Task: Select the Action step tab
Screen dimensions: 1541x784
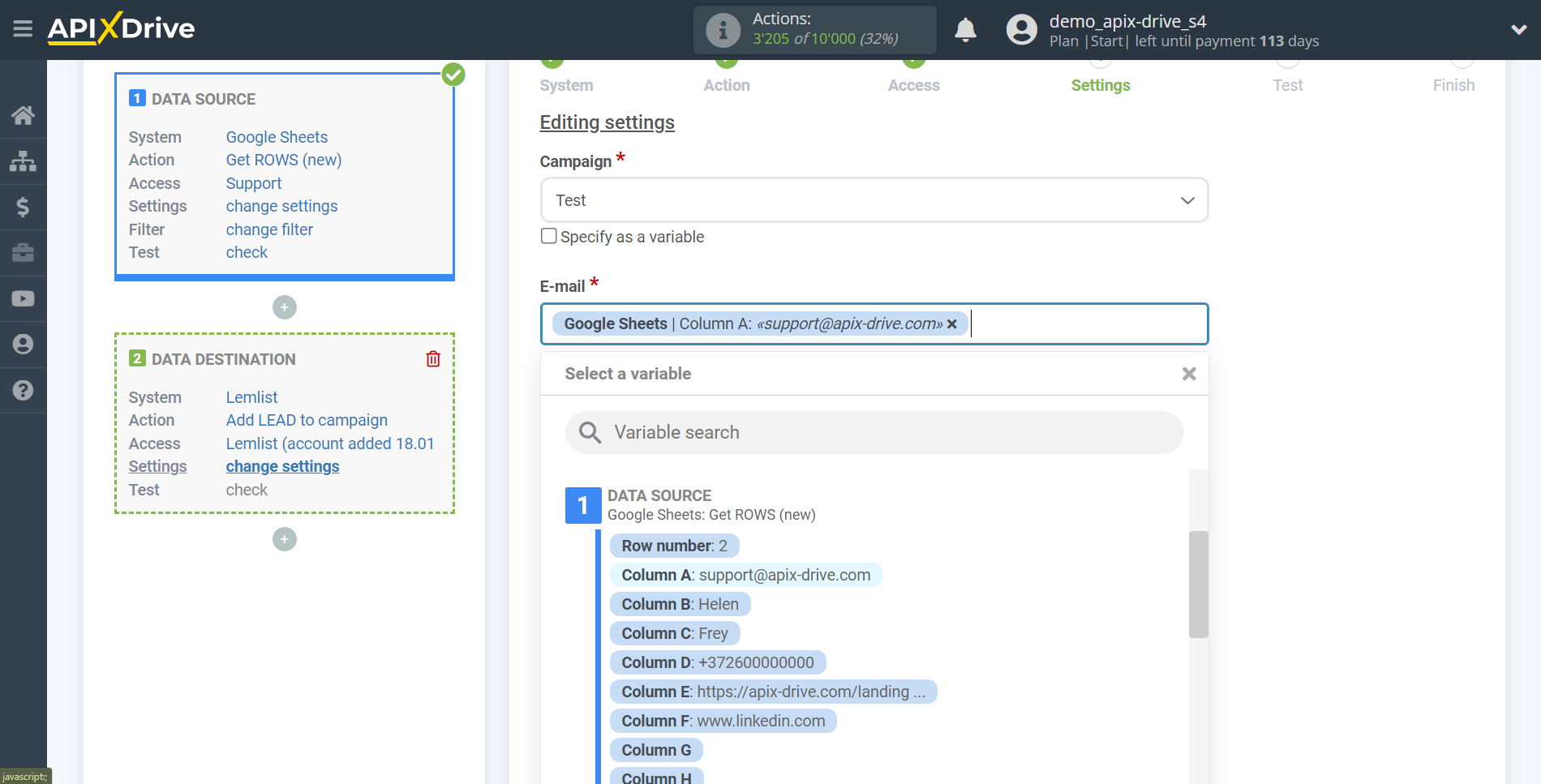Action: tap(727, 85)
